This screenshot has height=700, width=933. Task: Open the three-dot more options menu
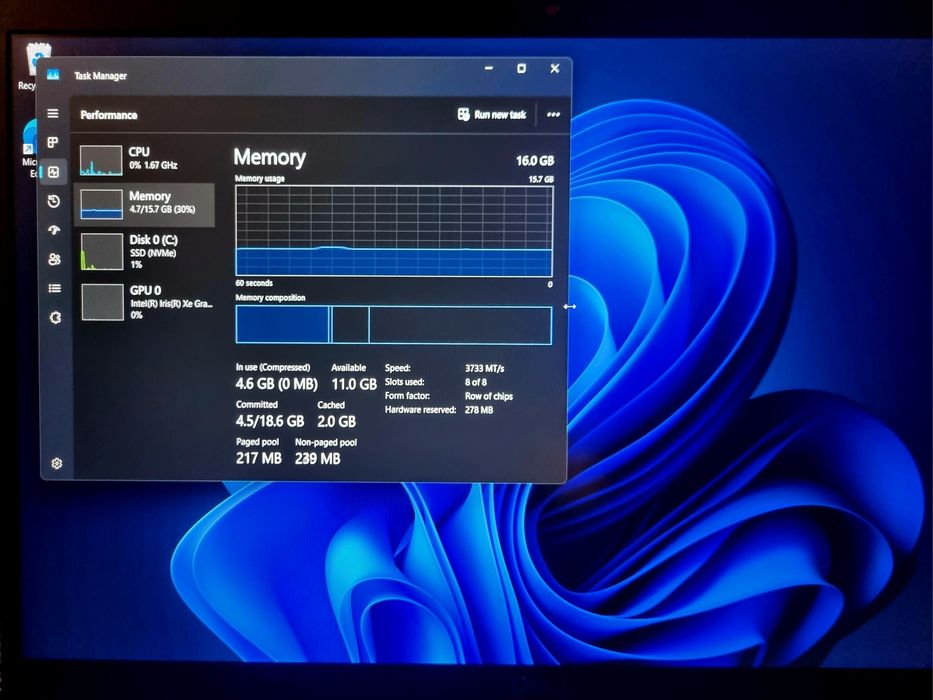[553, 114]
